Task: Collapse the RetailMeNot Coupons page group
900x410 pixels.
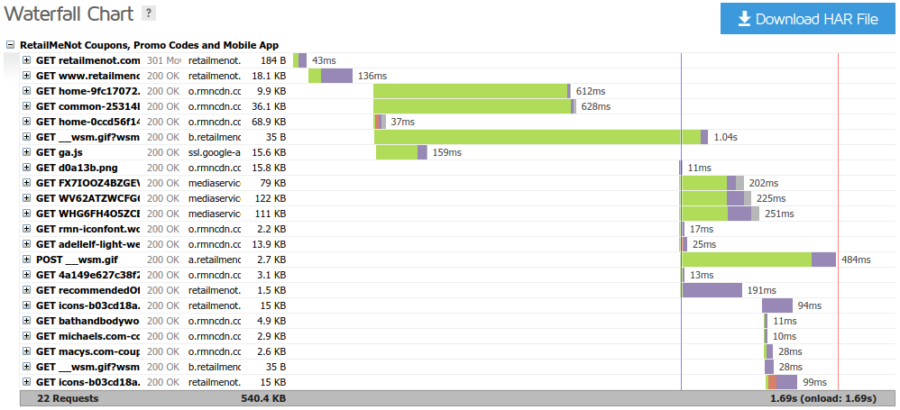Action: click(x=11, y=46)
